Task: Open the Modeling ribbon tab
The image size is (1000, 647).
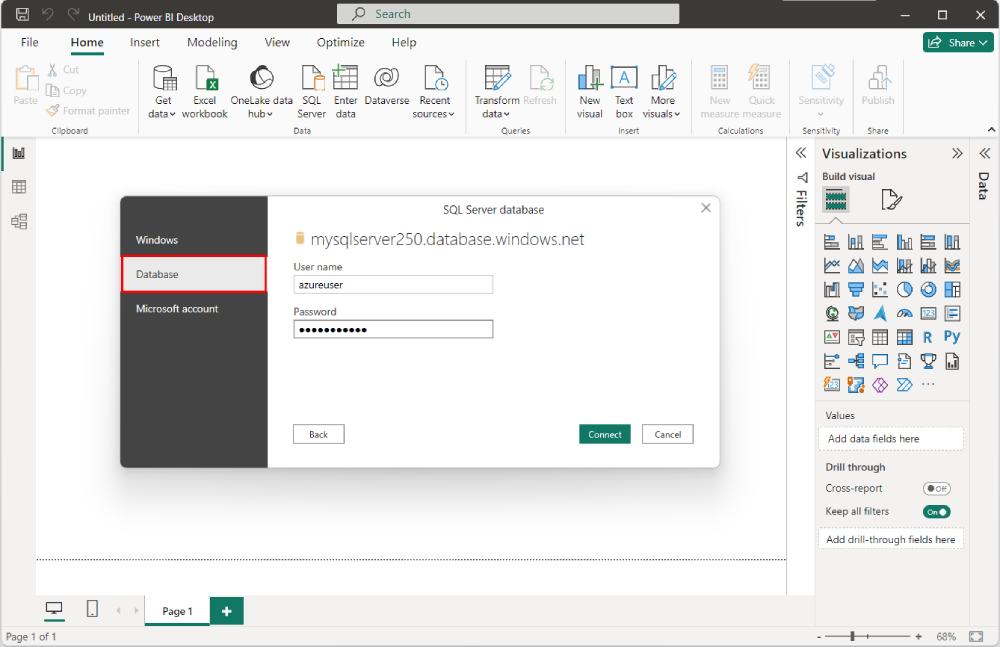Action: (x=212, y=42)
